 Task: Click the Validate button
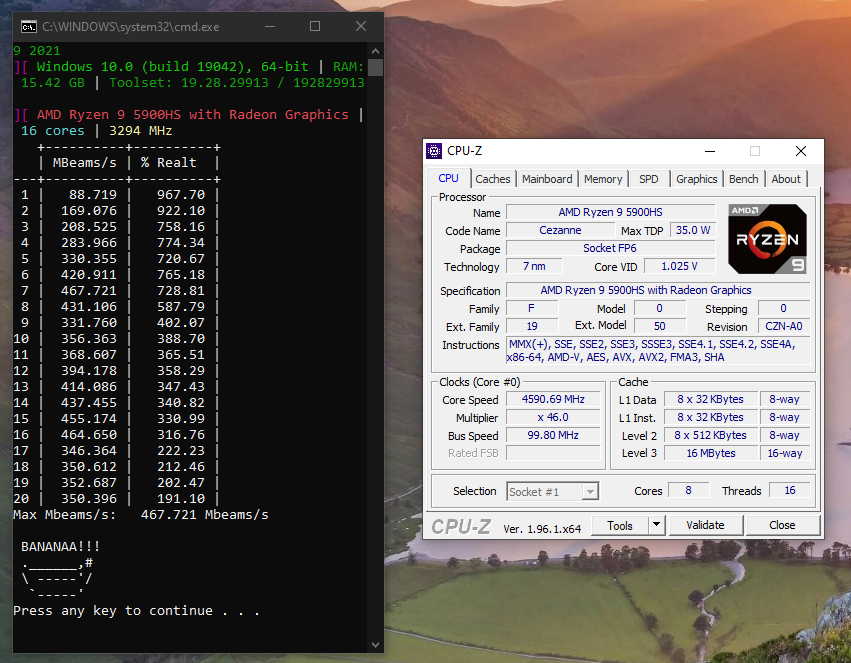[x=705, y=525]
